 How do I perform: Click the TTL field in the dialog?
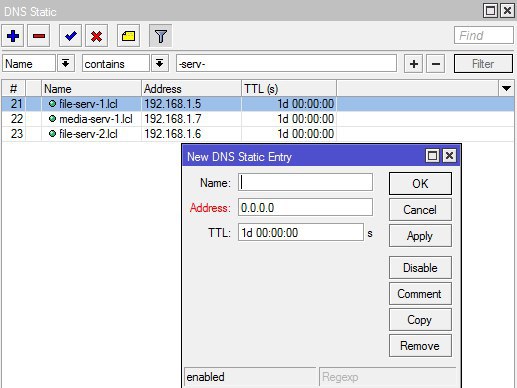click(x=301, y=232)
